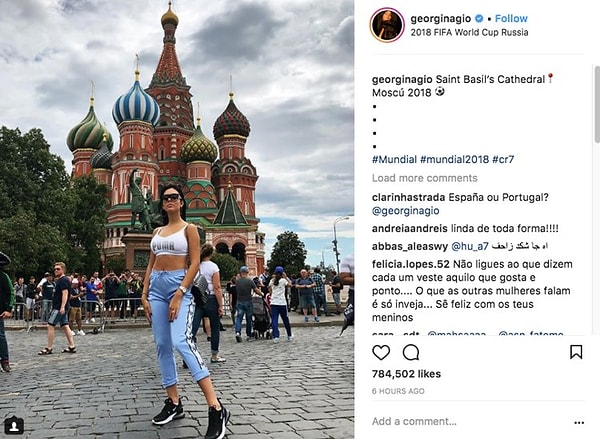Open felicia.lopes.52 commenter profile
Viewport: 600px width, 439px height.
pyautogui.click(x=411, y=264)
